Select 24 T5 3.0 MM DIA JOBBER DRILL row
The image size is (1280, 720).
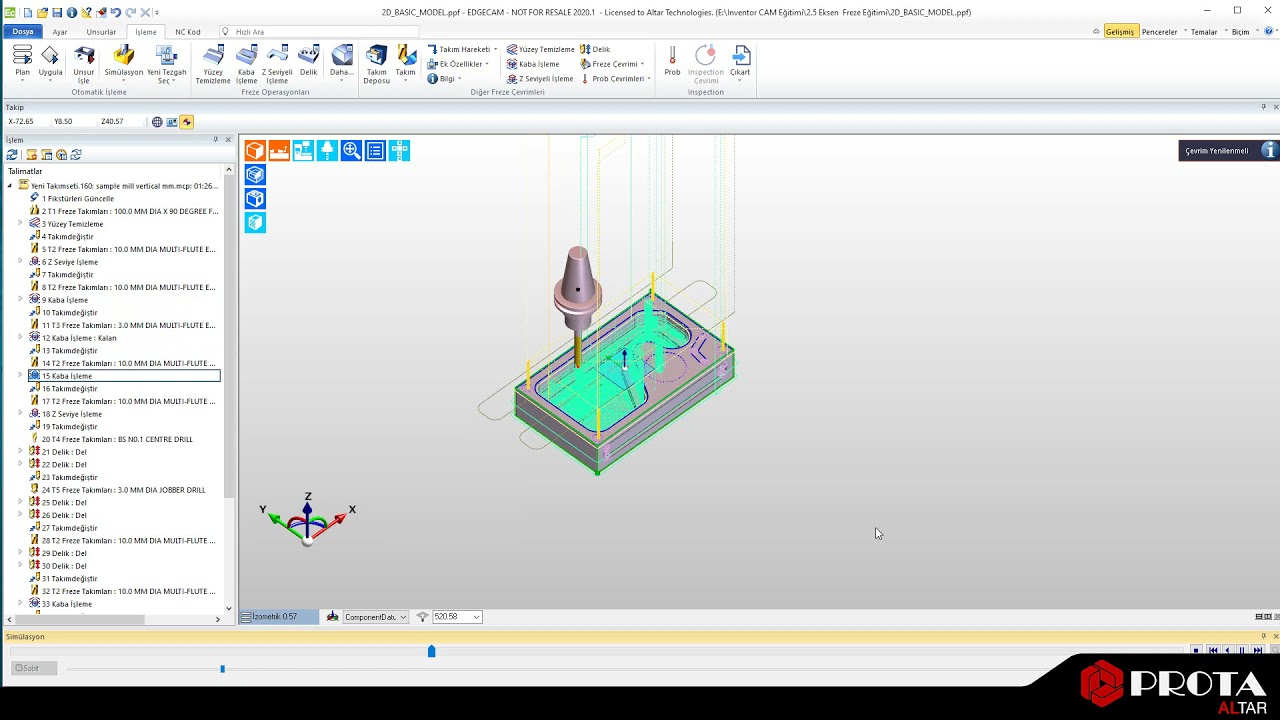[x=118, y=490]
